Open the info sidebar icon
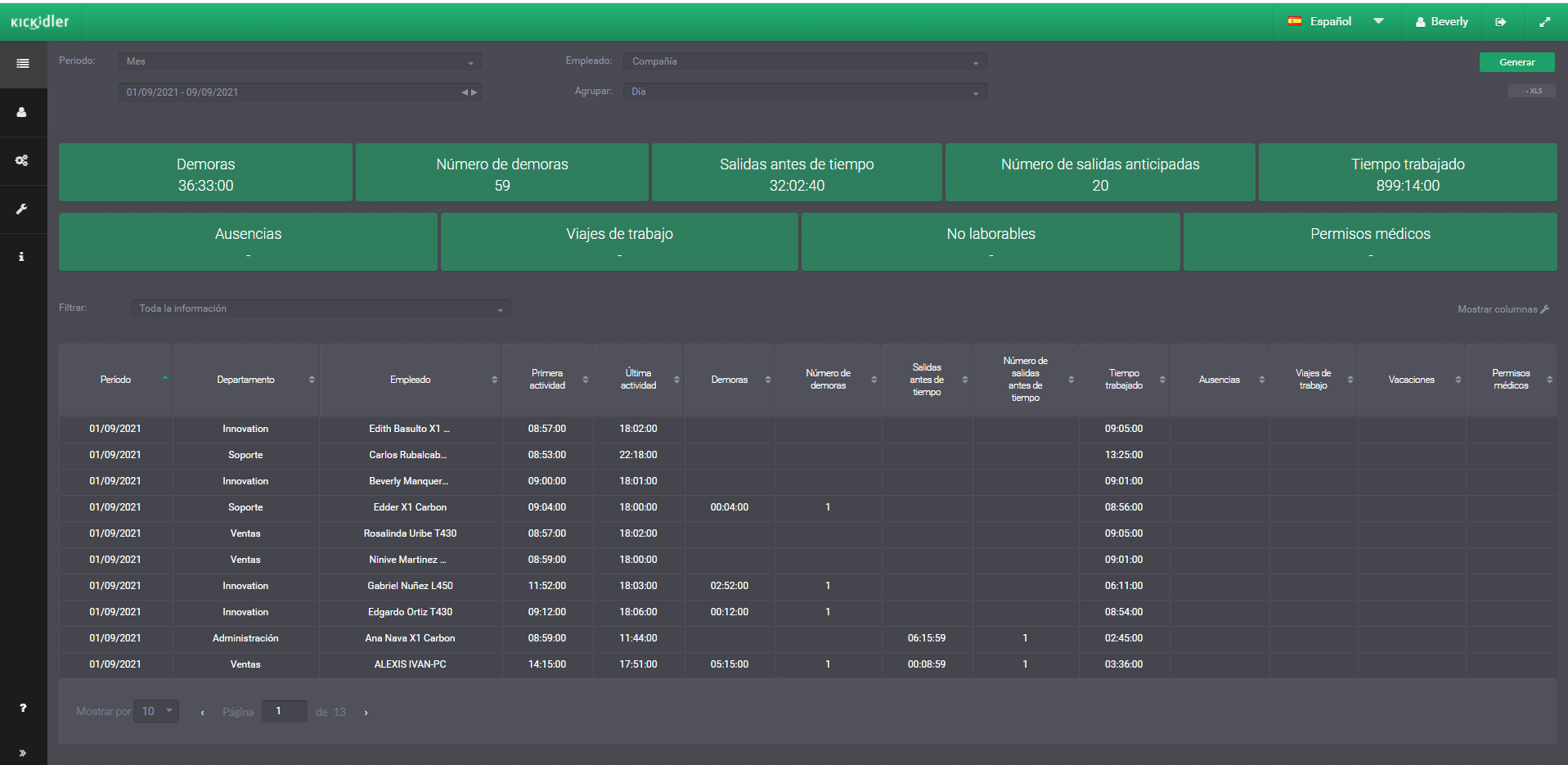 click(x=21, y=257)
